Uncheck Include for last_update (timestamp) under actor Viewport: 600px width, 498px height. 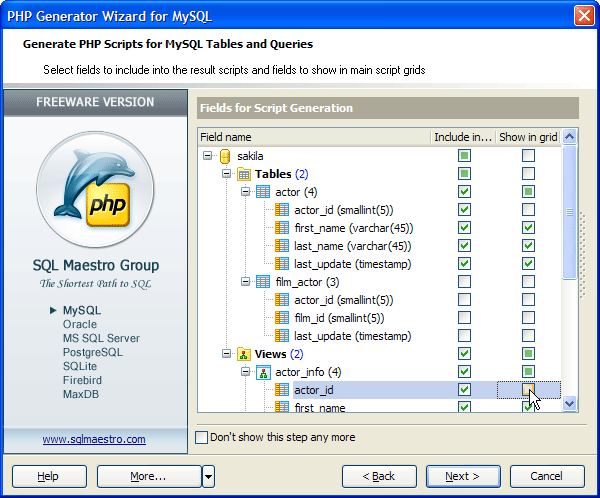click(x=464, y=264)
